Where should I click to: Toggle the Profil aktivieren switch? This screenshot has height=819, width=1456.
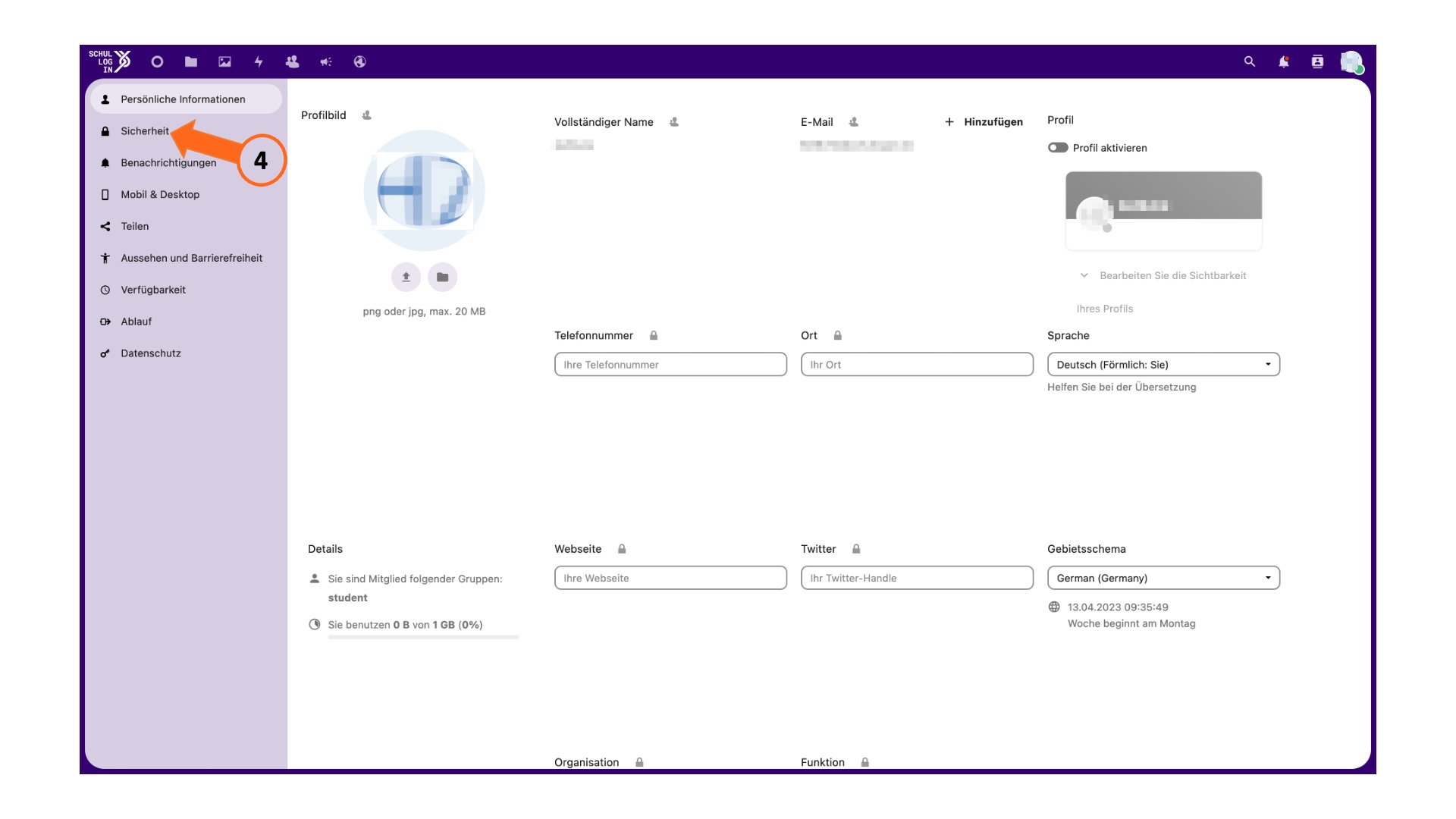click(1058, 148)
